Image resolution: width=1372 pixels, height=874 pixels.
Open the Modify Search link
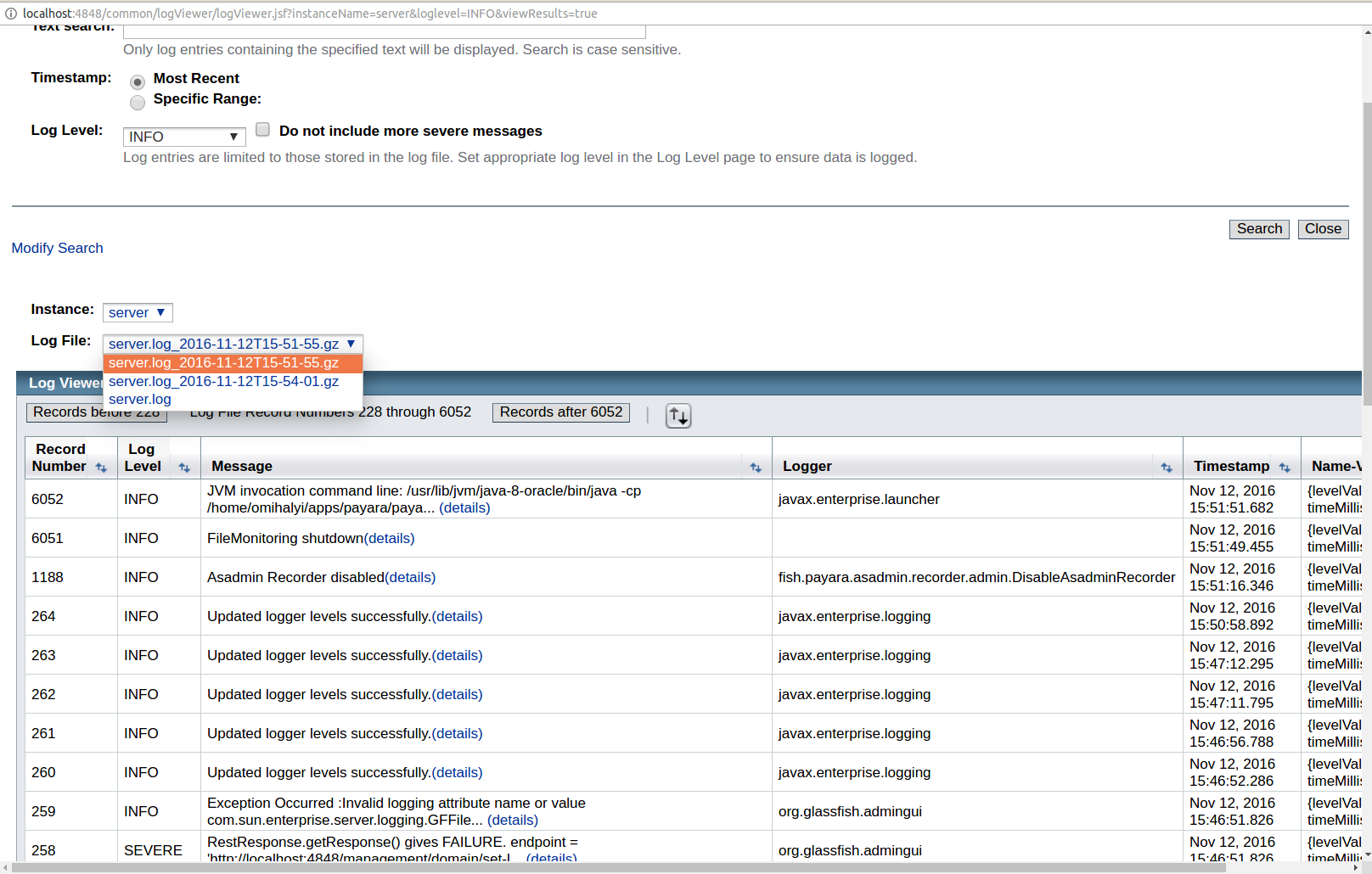[57, 248]
